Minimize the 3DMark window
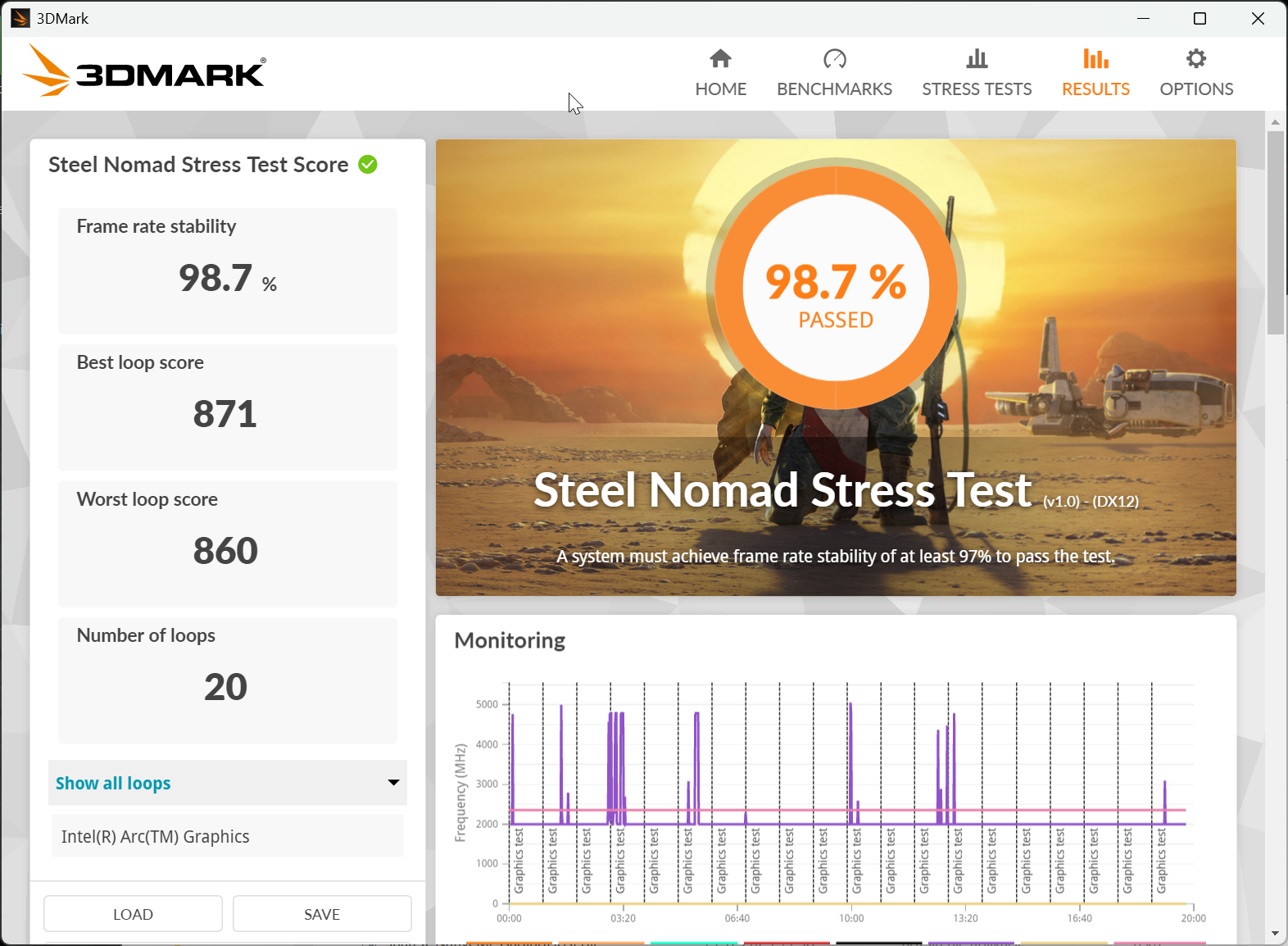This screenshot has width=1288, height=946. pyautogui.click(x=1144, y=18)
